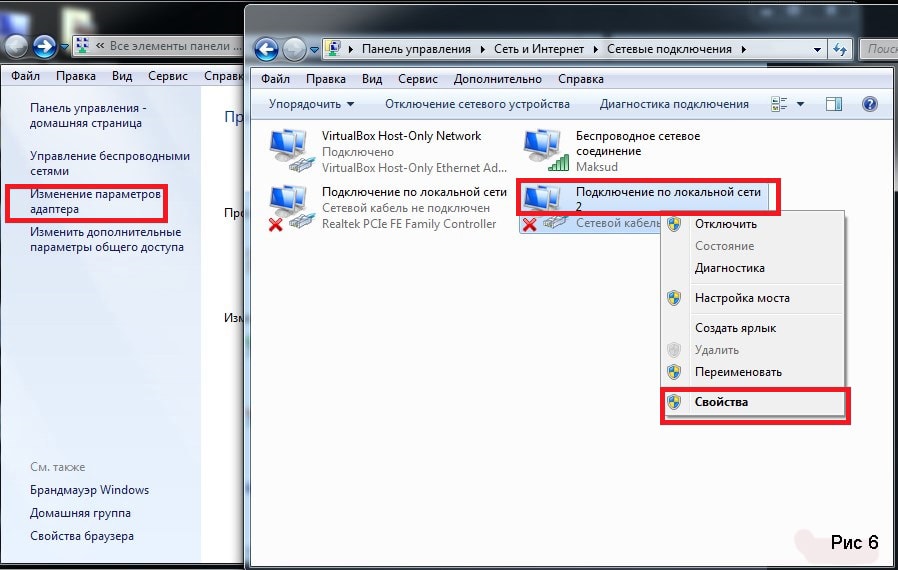Open the Упорядочить dropdown menu
The height and width of the screenshot is (570, 898).
click(x=311, y=104)
